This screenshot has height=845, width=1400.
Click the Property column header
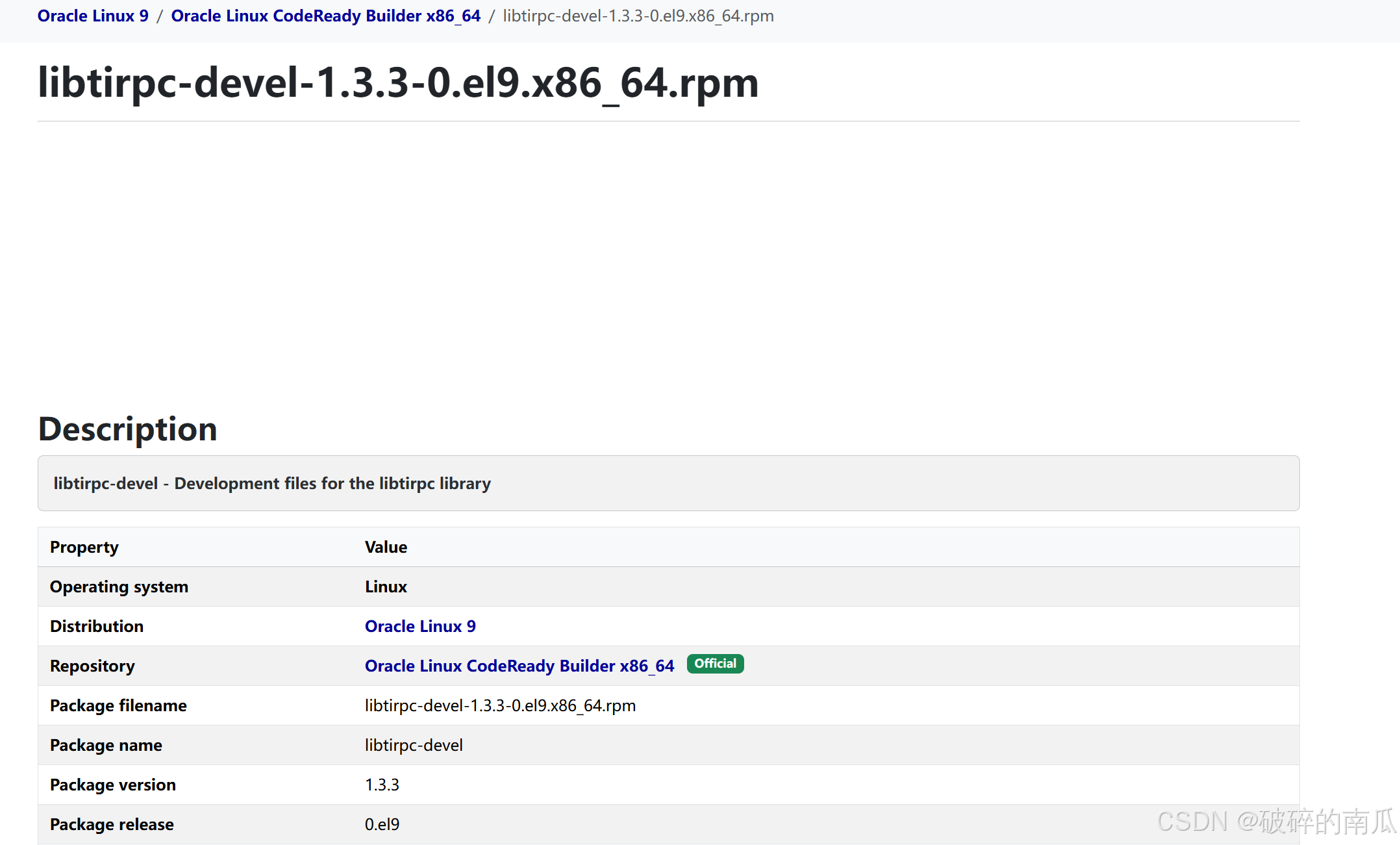84,547
